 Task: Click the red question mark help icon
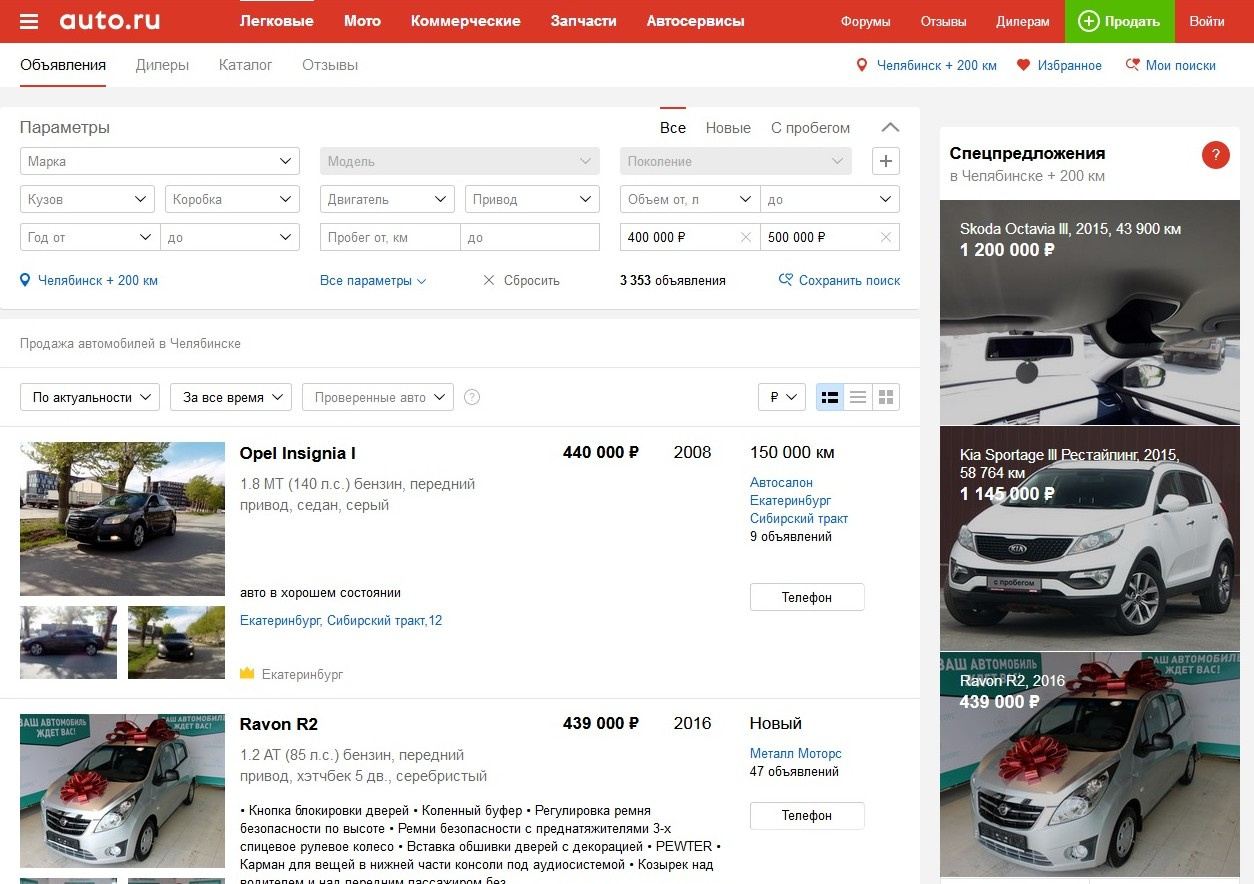pyautogui.click(x=1215, y=155)
